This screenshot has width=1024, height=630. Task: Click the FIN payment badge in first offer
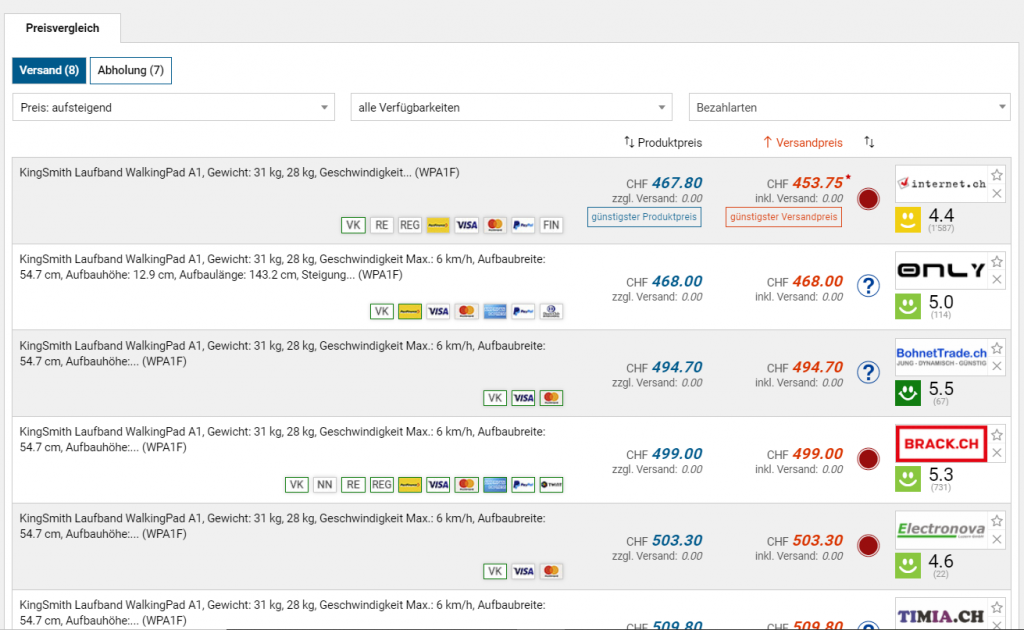551,225
